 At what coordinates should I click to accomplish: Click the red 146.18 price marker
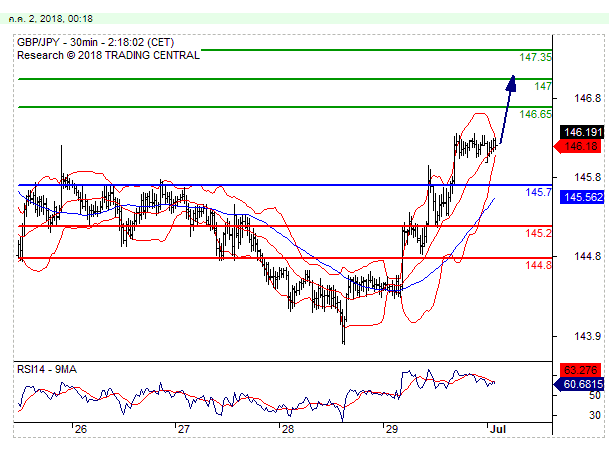(579, 146)
